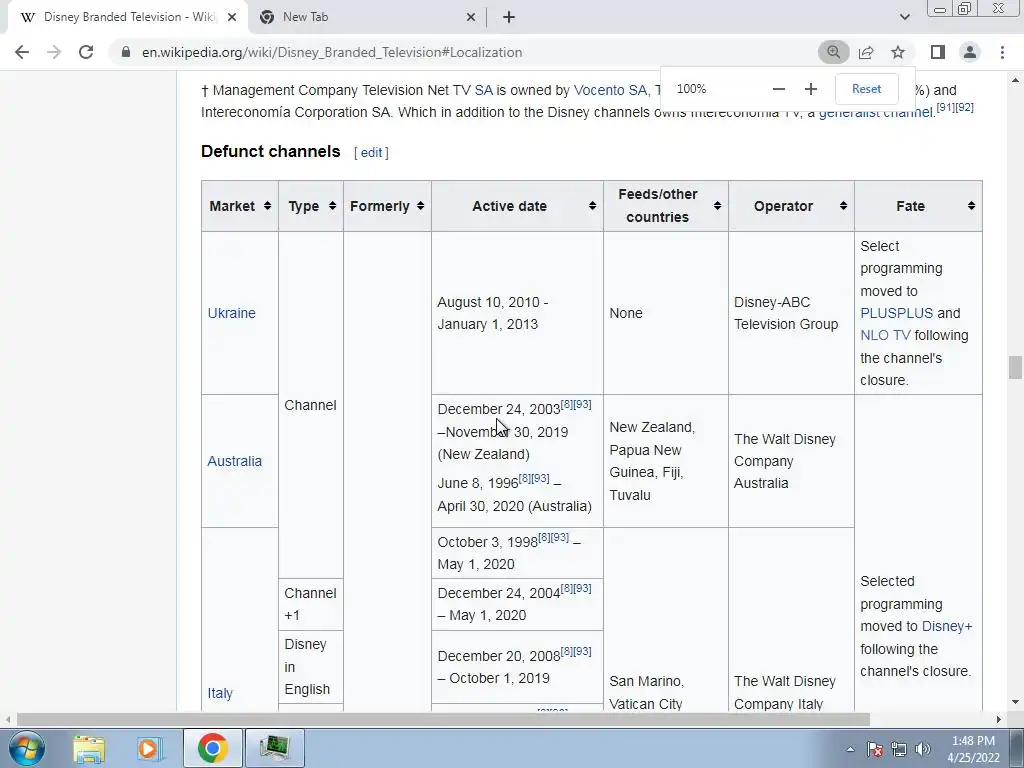The image size is (1024, 768).
Task: Open the media player taskbar icon
Action: click(149, 748)
